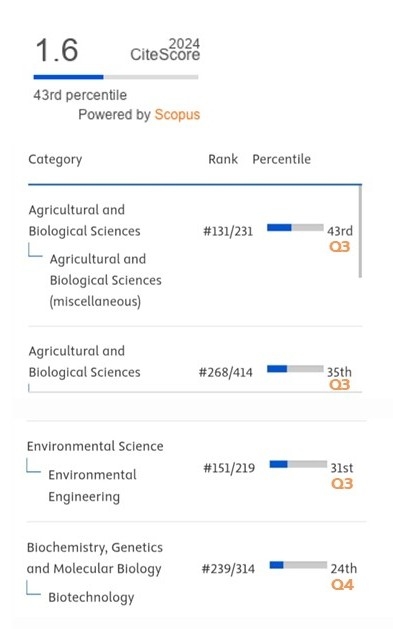Click the Category column header
The image size is (393, 629).
[x=55, y=160]
